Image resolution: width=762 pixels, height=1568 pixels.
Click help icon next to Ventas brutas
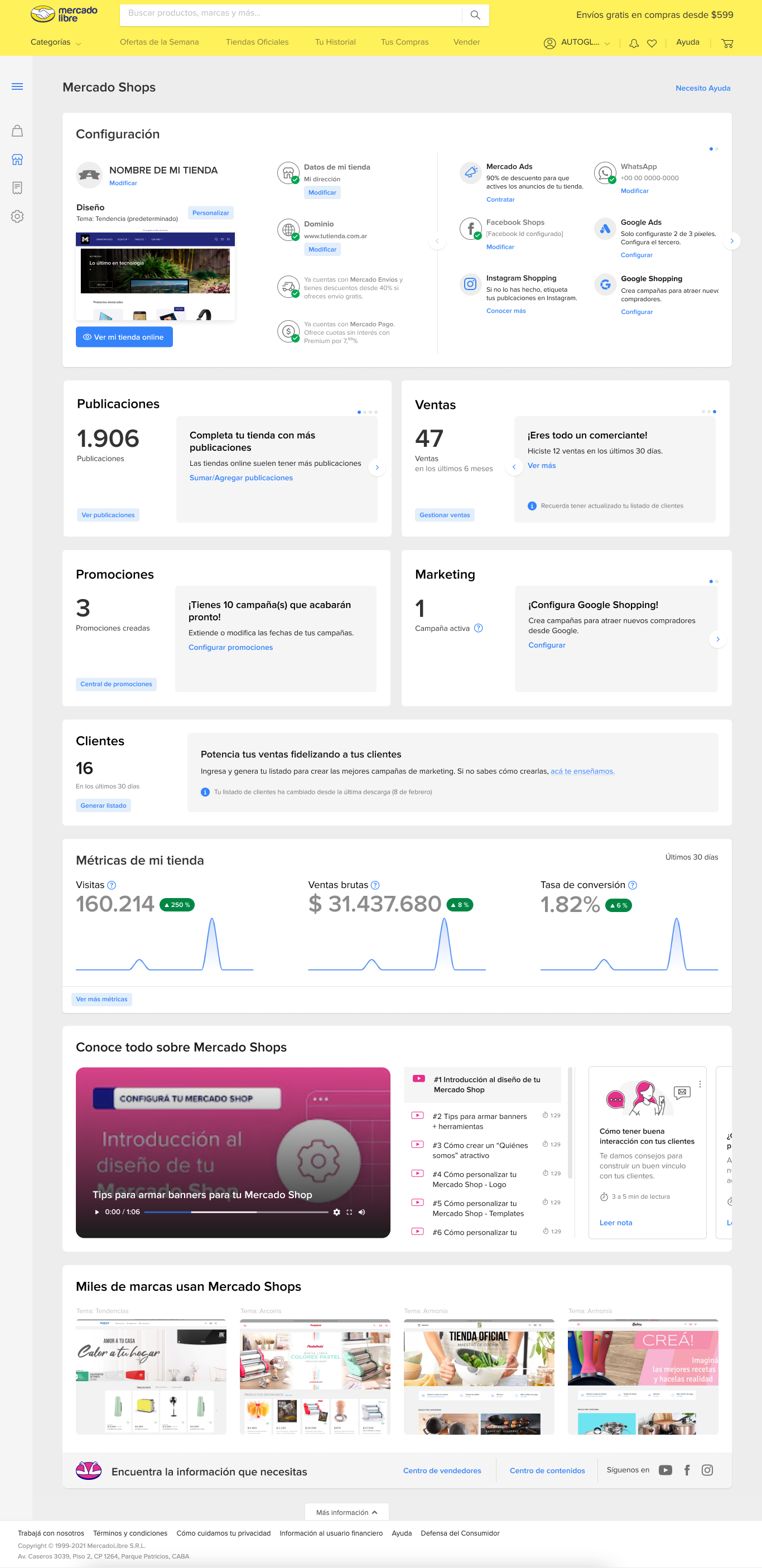375,885
